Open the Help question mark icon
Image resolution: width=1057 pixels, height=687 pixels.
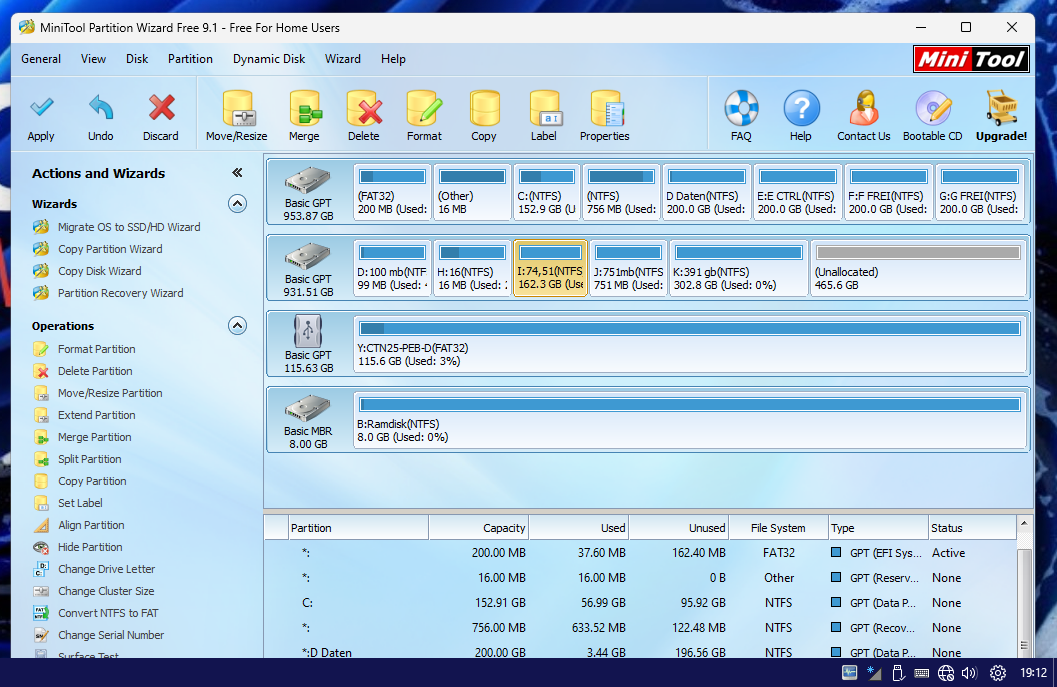801,108
